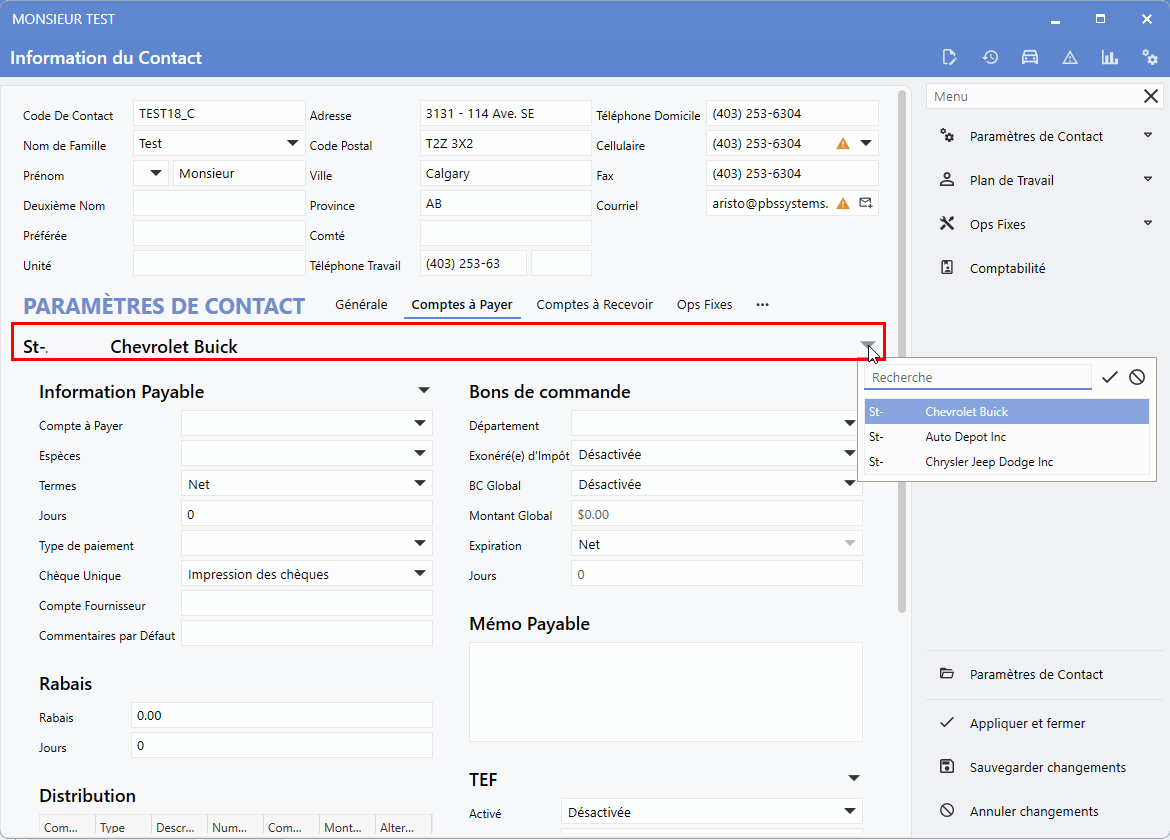Expand Ops Fixes menu chevron
This screenshot has height=840, width=1170.
(1148, 223)
